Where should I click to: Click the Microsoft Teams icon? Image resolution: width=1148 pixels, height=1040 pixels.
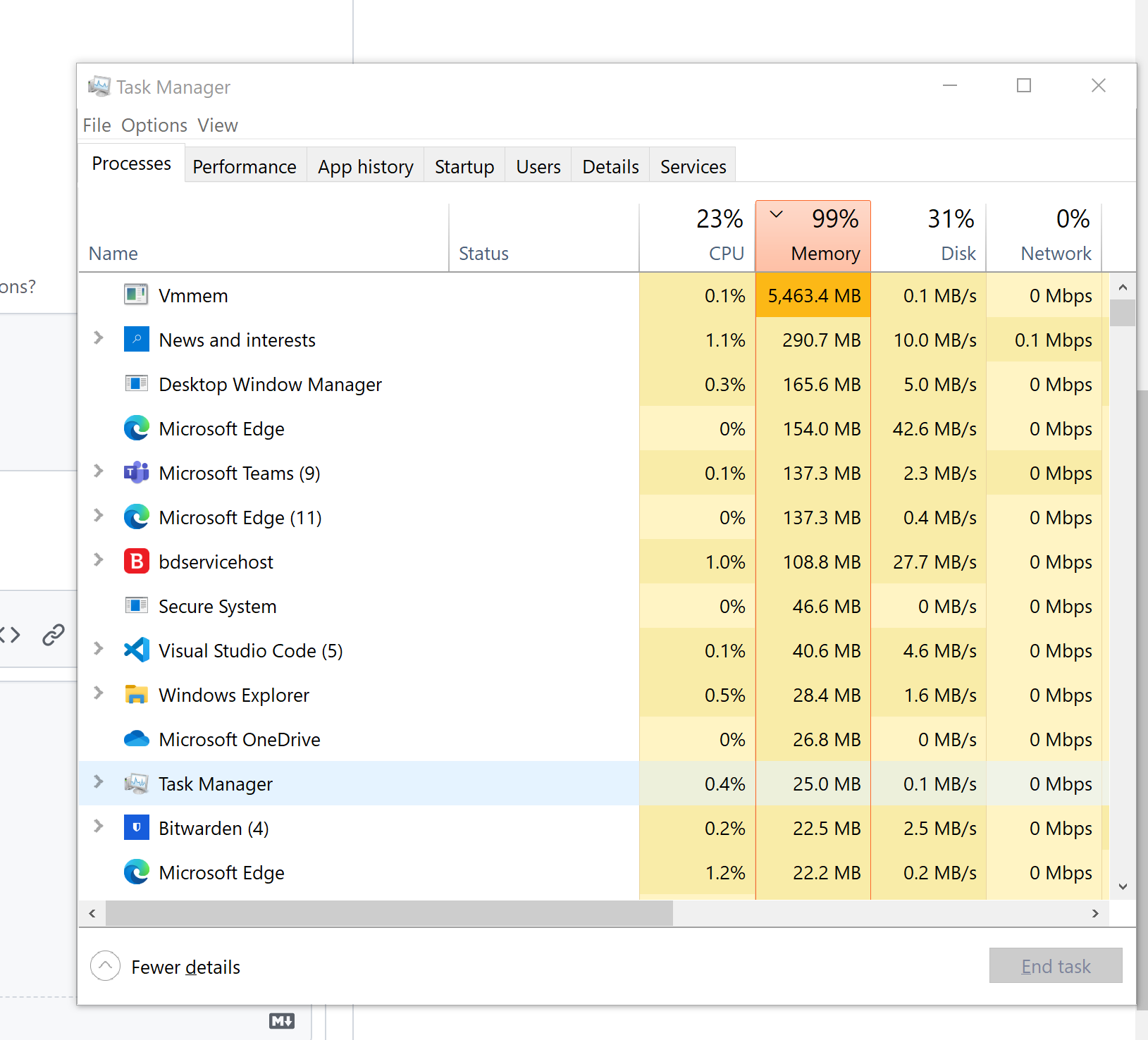[136, 472]
